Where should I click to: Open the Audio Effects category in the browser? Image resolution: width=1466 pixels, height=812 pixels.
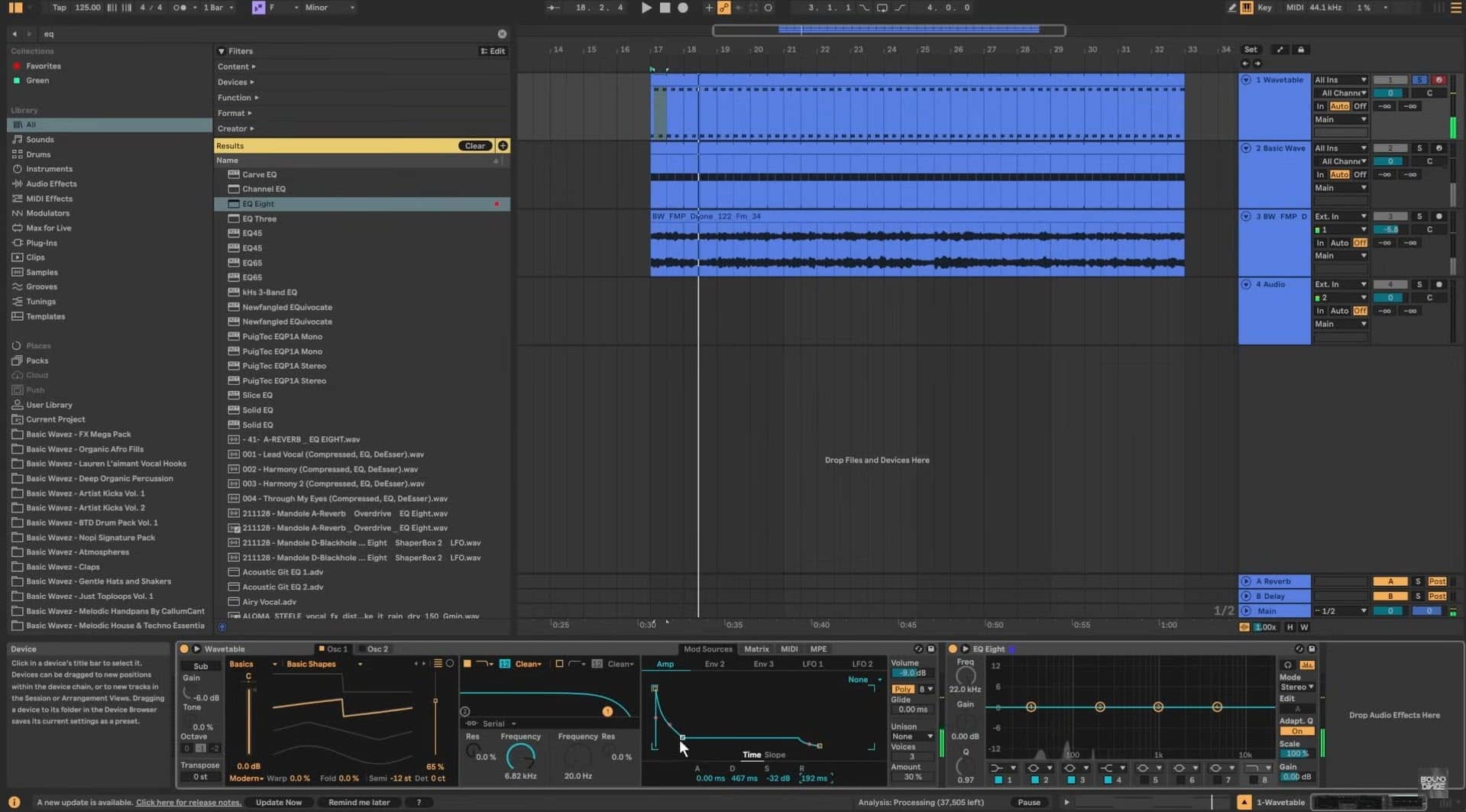tap(51, 183)
